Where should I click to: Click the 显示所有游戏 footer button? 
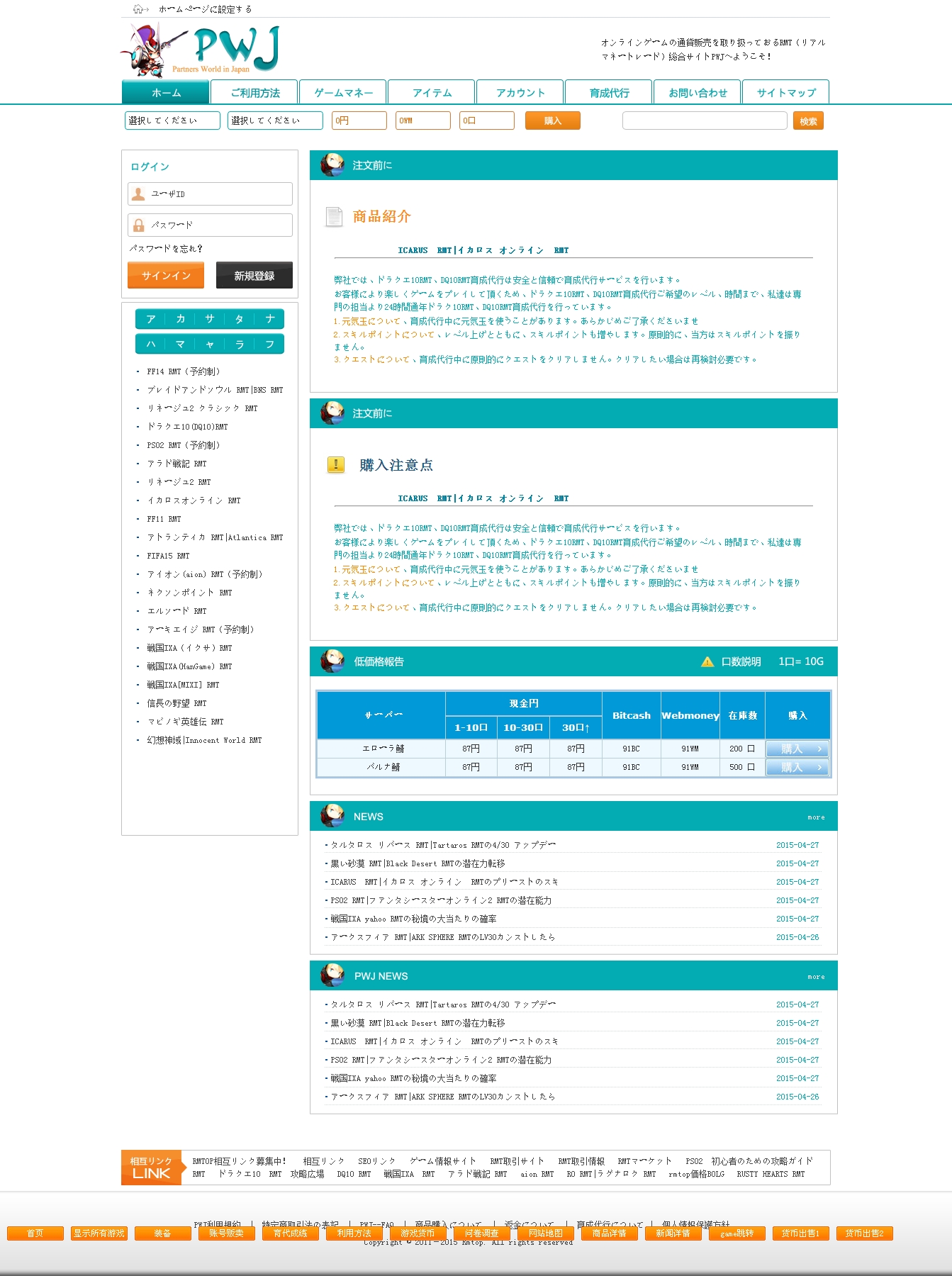pos(99,1233)
